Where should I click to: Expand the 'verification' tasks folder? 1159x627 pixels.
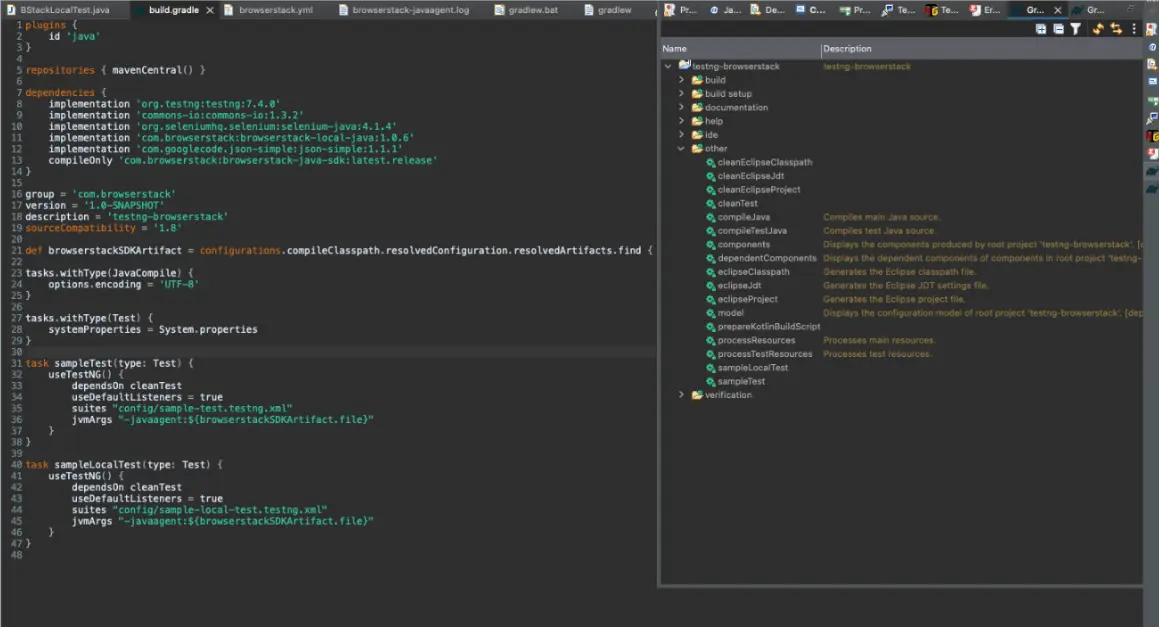coord(681,394)
